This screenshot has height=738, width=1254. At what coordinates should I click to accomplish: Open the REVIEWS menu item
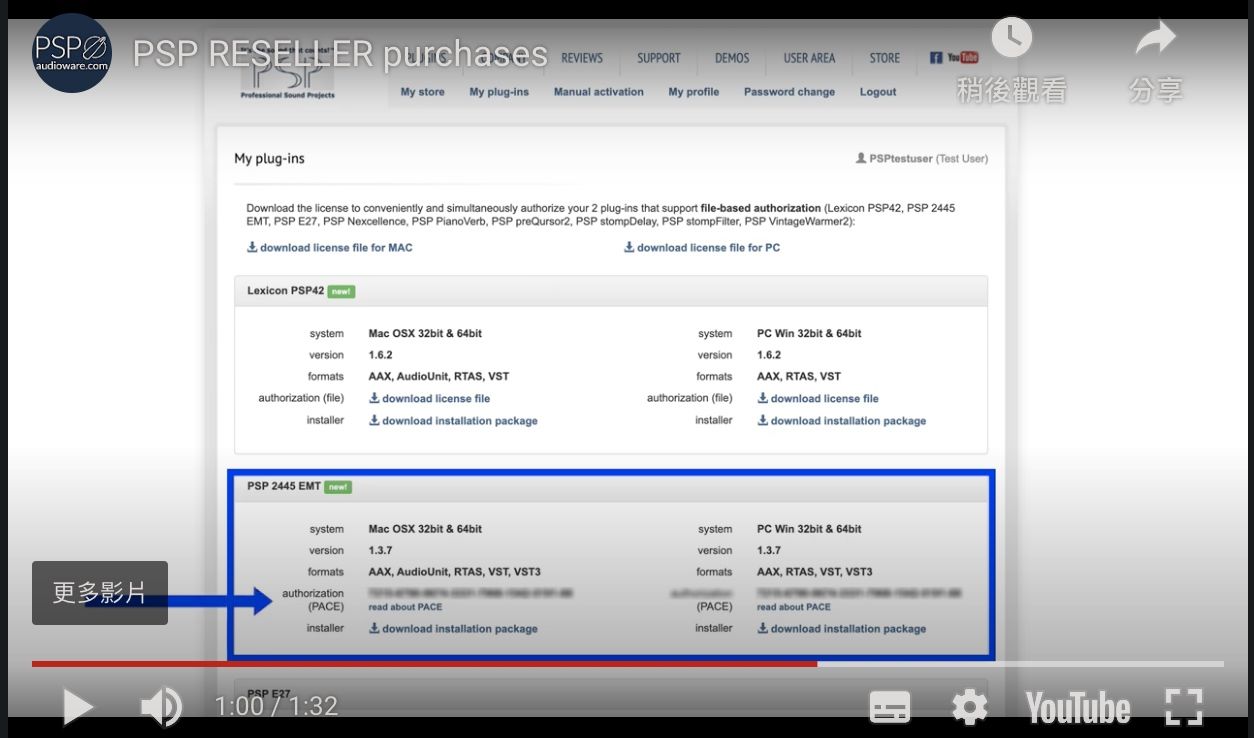click(582, 58)
